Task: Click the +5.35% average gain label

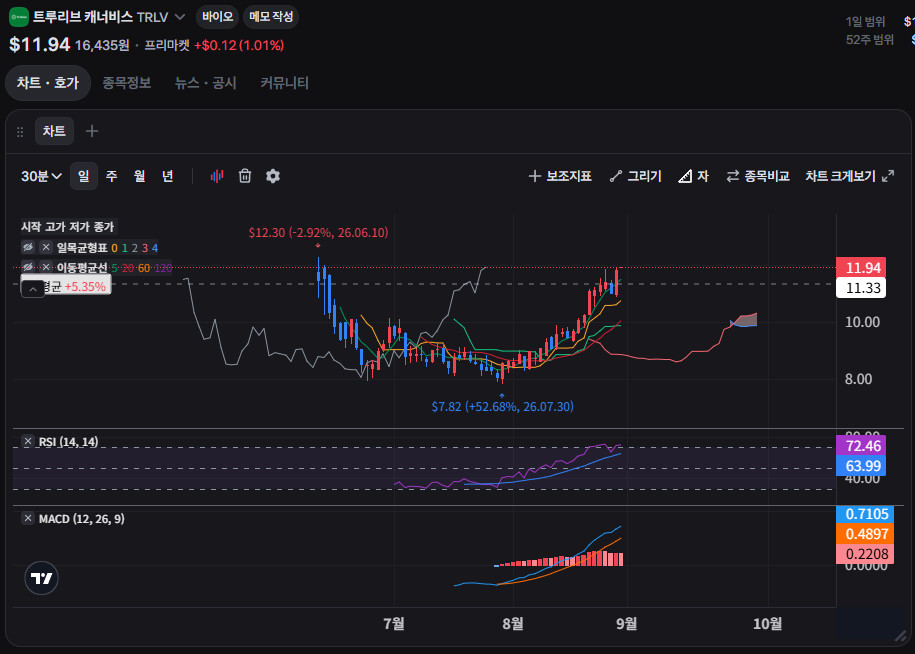Action: pyautogui.click(x=85, y=286)
